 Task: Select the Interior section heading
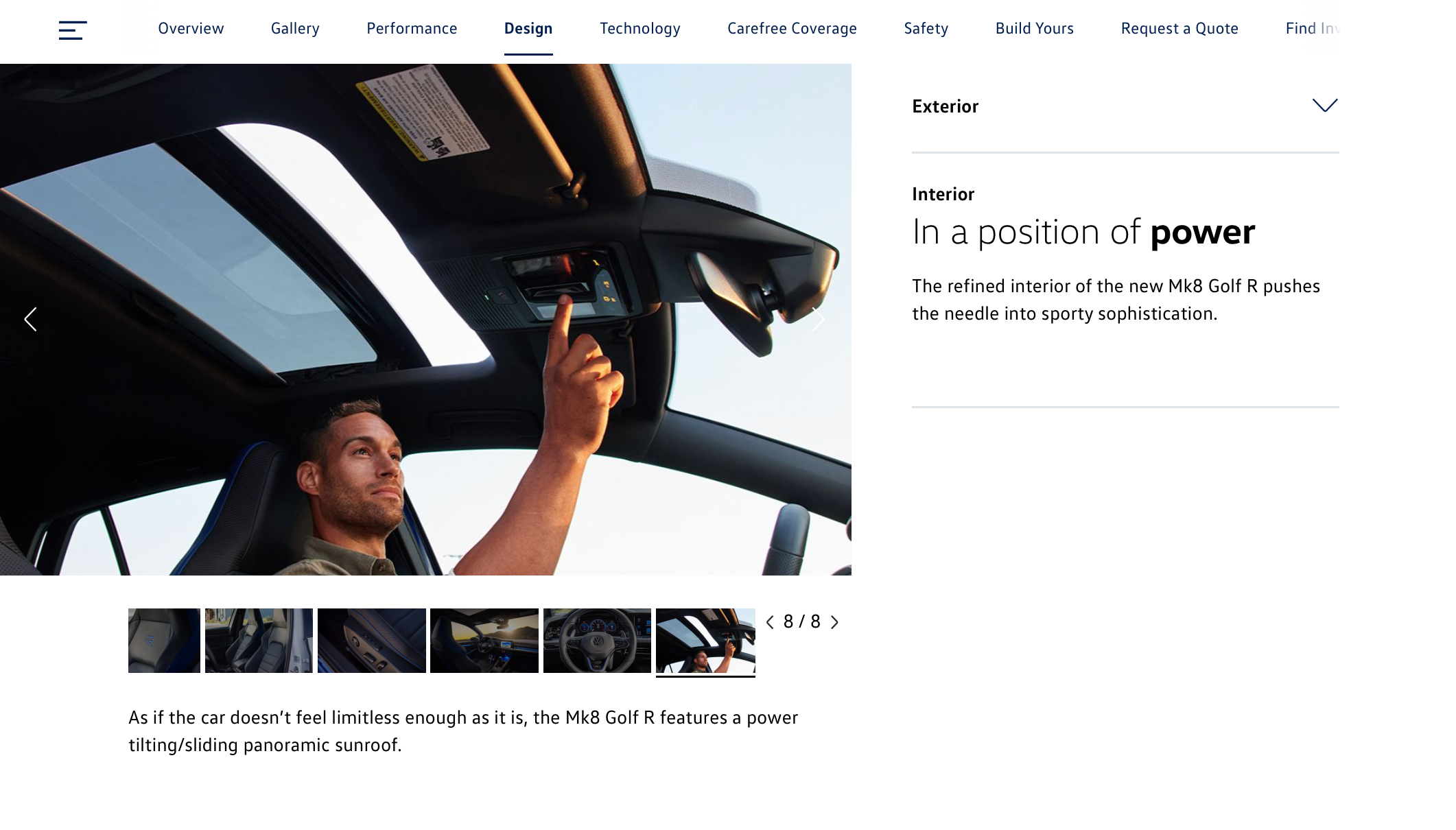tap(943, 194)
